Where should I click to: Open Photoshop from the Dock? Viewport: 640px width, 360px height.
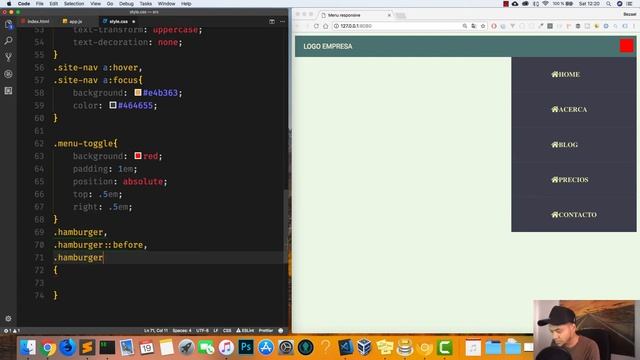coord(246,347)
